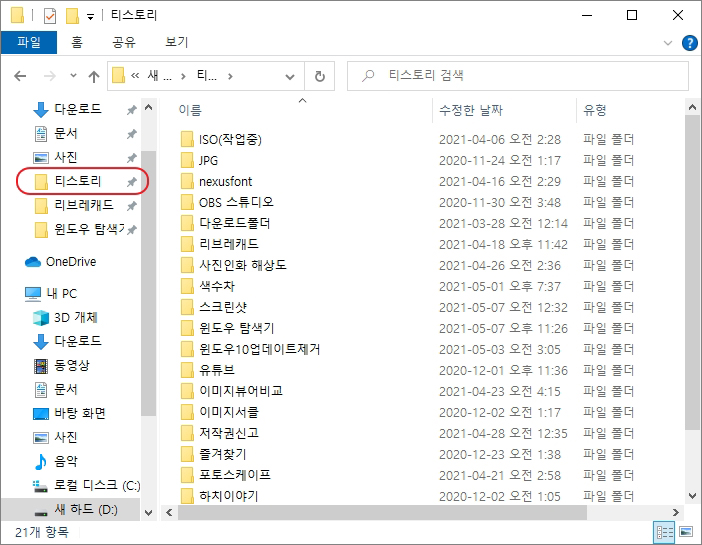This screenshot has height=545, width=702.
Task: Open the blue Help question mark icon
Action: pyautogui.click(x=689, y=43)
